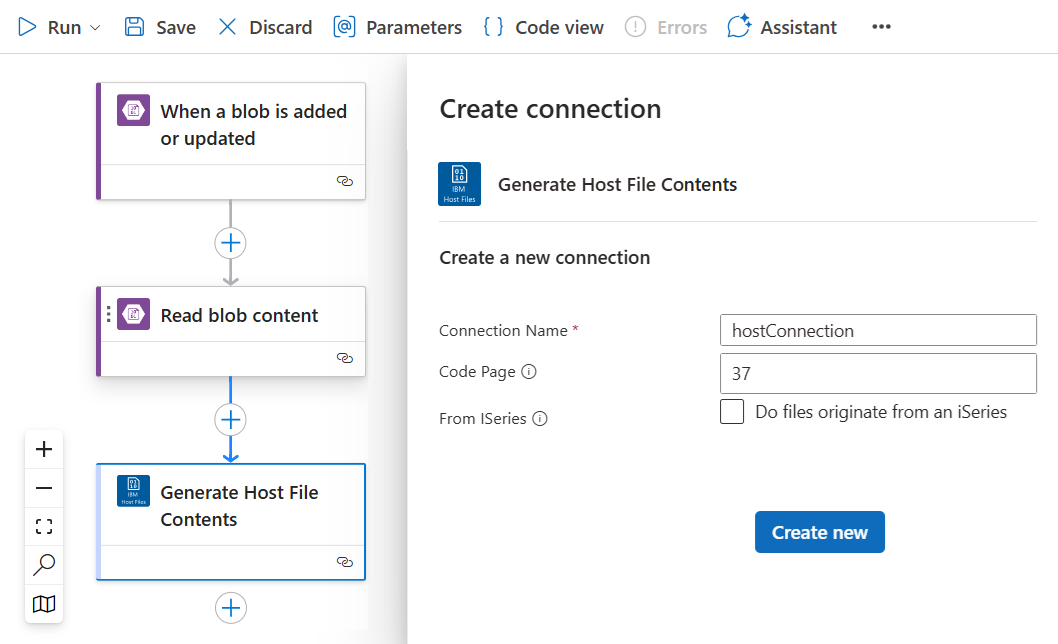Viewport: 1058px width, 644px height.
Task: Select the Generate Host File Contents card
Action: point(231,522)
